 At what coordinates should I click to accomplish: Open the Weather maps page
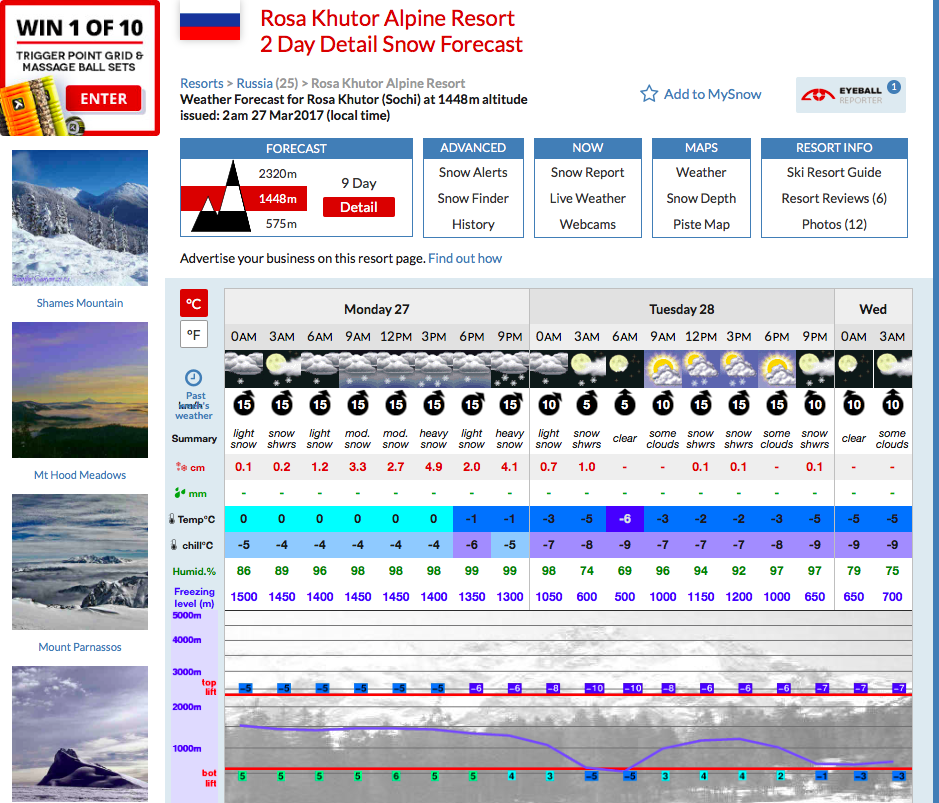point(701,172)
